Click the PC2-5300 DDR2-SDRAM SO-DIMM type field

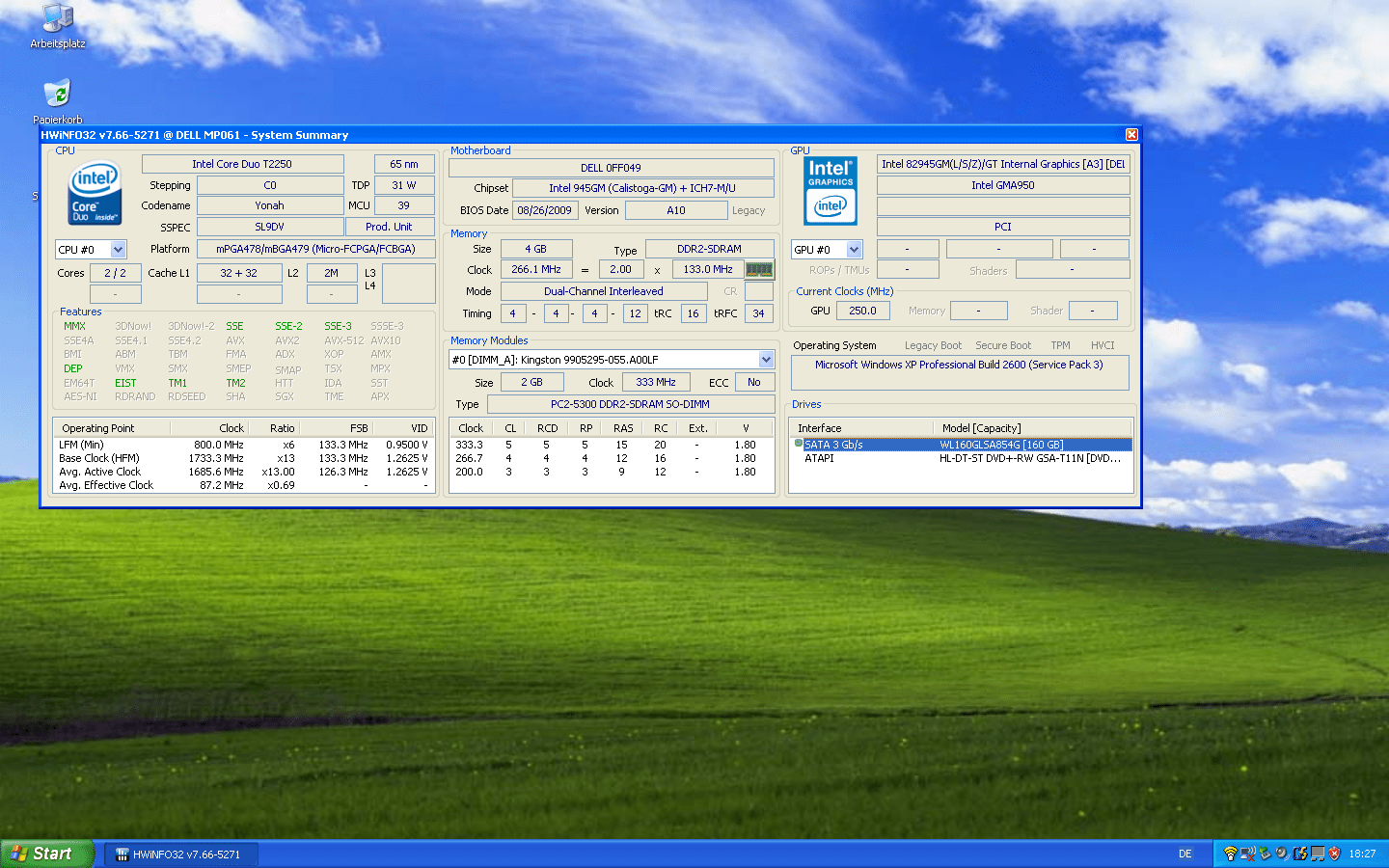[x=630, y=404]
